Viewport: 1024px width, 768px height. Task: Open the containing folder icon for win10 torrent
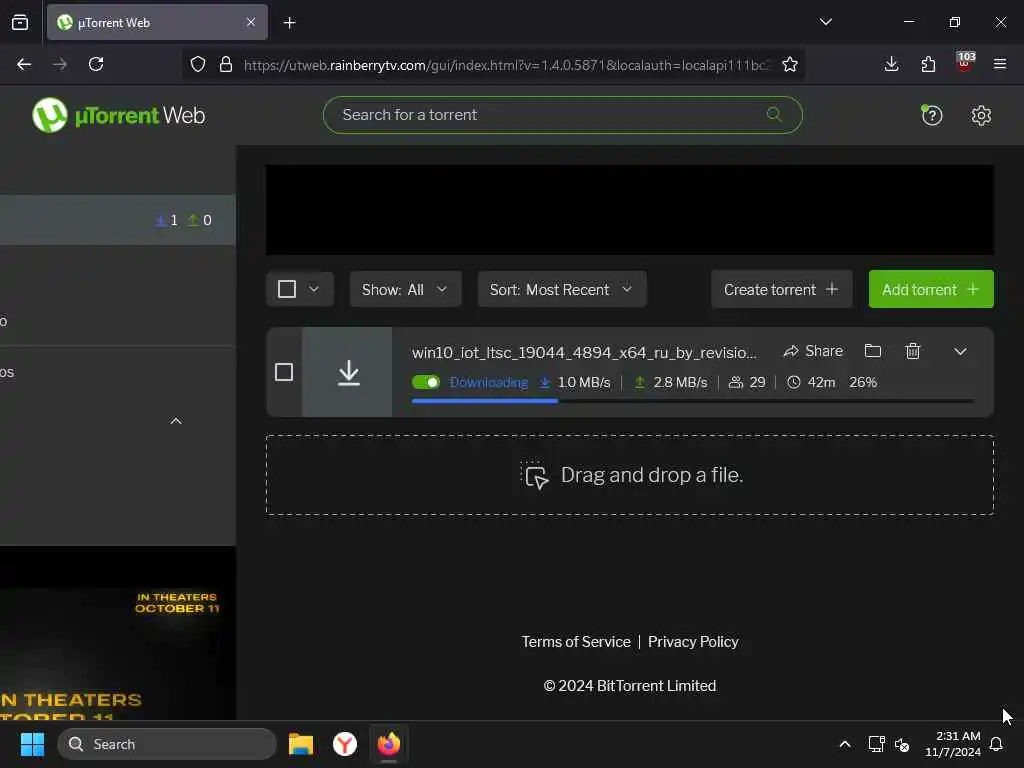(x=873, y=351)
